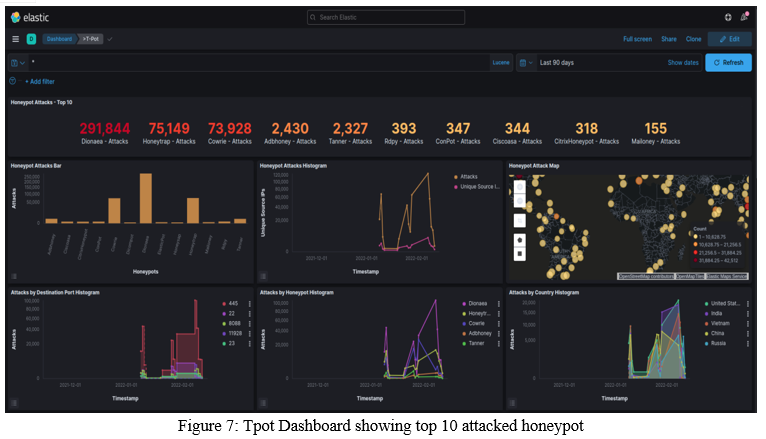Select map draw bounds square tool

click(x=520, y=254)
